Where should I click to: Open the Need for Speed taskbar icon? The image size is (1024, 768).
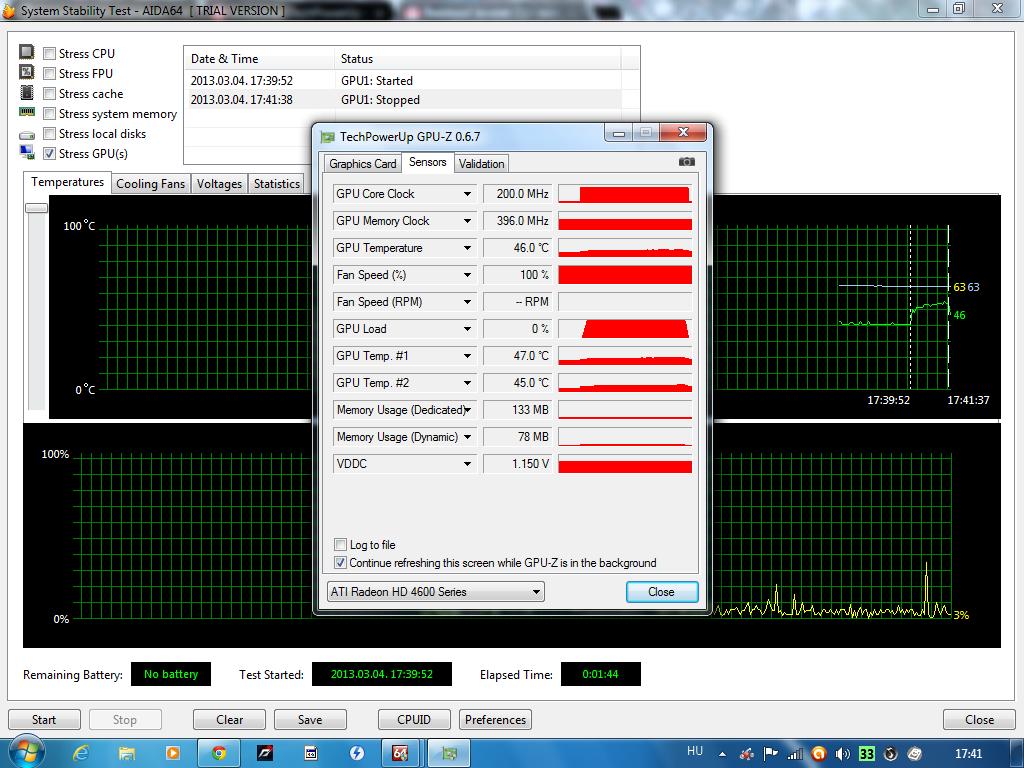pos(265,753)
